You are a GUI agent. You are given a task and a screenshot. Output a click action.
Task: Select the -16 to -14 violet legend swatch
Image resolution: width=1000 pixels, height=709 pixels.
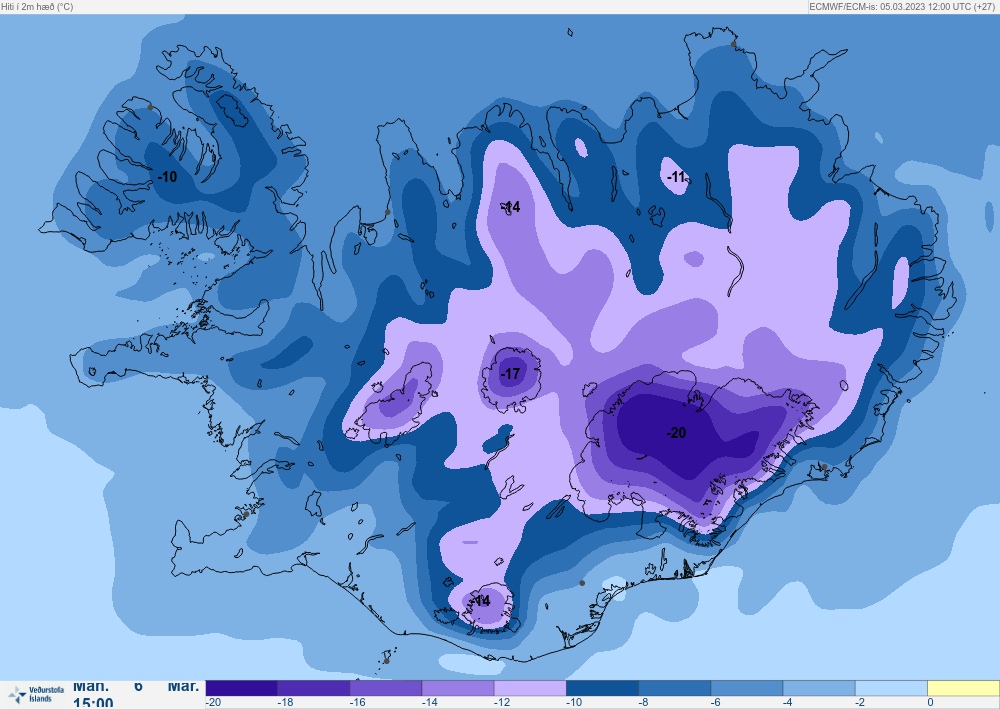tap(386, 688)
